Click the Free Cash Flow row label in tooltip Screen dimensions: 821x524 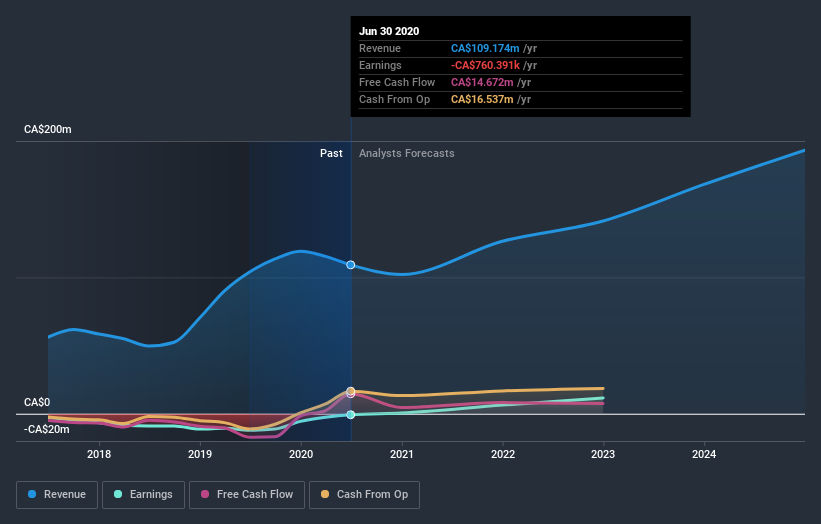tap(397, 82)
